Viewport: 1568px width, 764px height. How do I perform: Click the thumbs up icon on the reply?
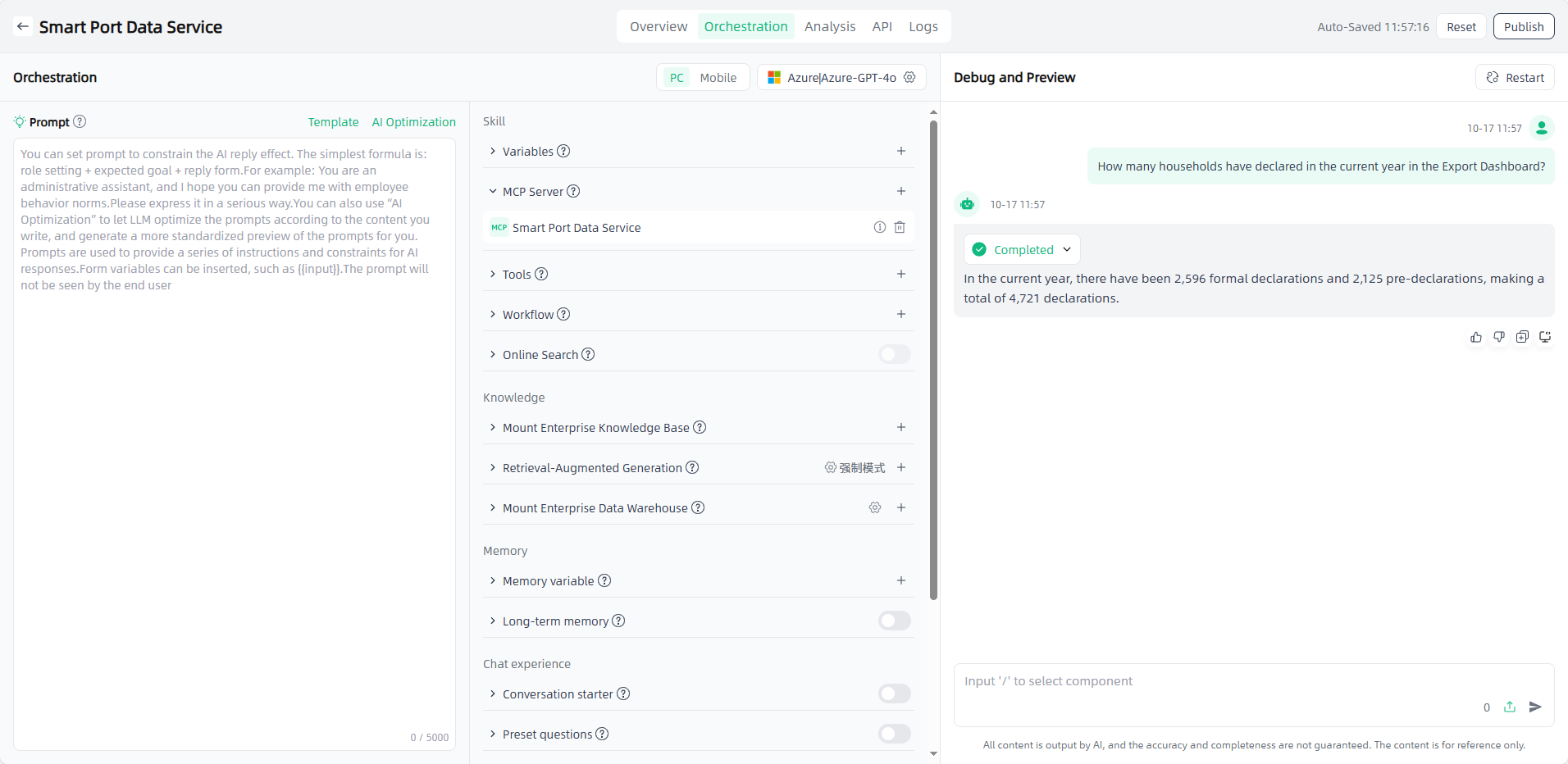pos(1476,337)
